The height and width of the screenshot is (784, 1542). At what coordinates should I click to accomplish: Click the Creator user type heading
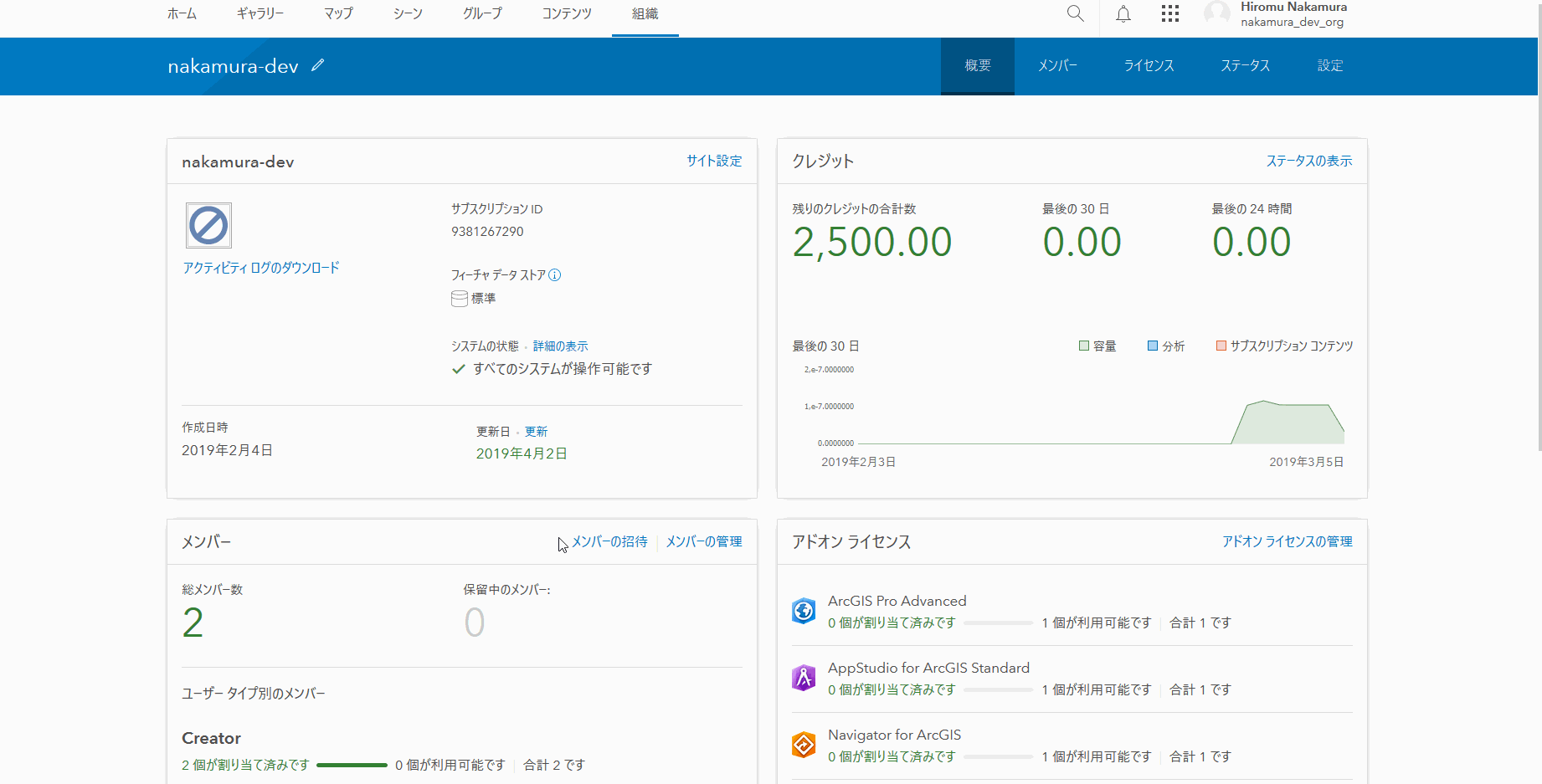[211, 738]
